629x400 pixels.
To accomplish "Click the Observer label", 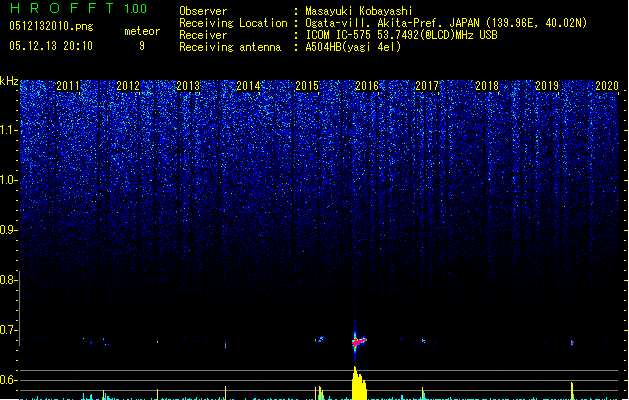I will pyautogui.click(x=203, y=11).
